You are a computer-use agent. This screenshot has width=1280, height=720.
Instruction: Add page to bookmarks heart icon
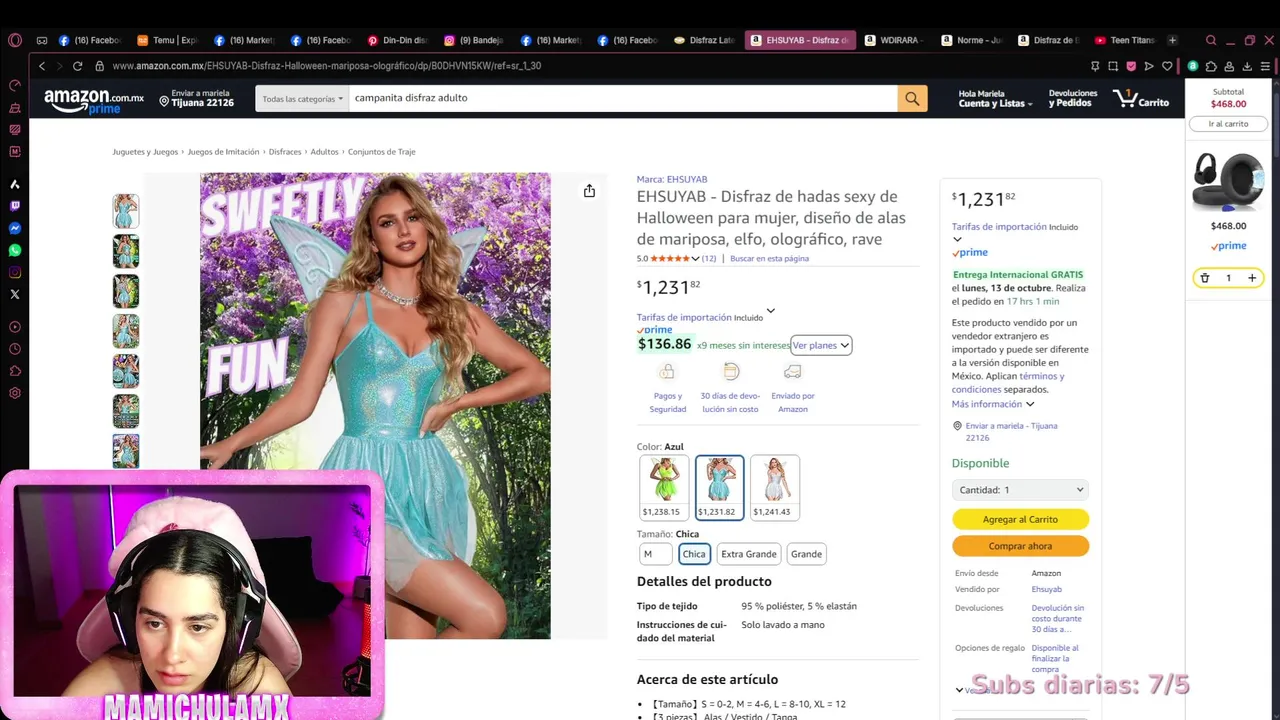(x=1167, y=66)
